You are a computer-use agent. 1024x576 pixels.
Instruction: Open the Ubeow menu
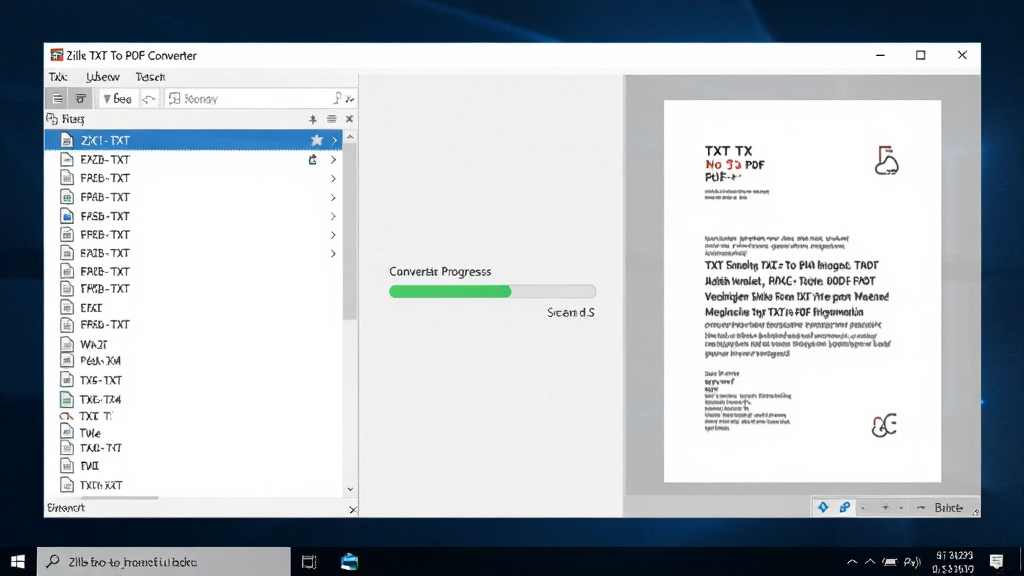tap(103, 76)
